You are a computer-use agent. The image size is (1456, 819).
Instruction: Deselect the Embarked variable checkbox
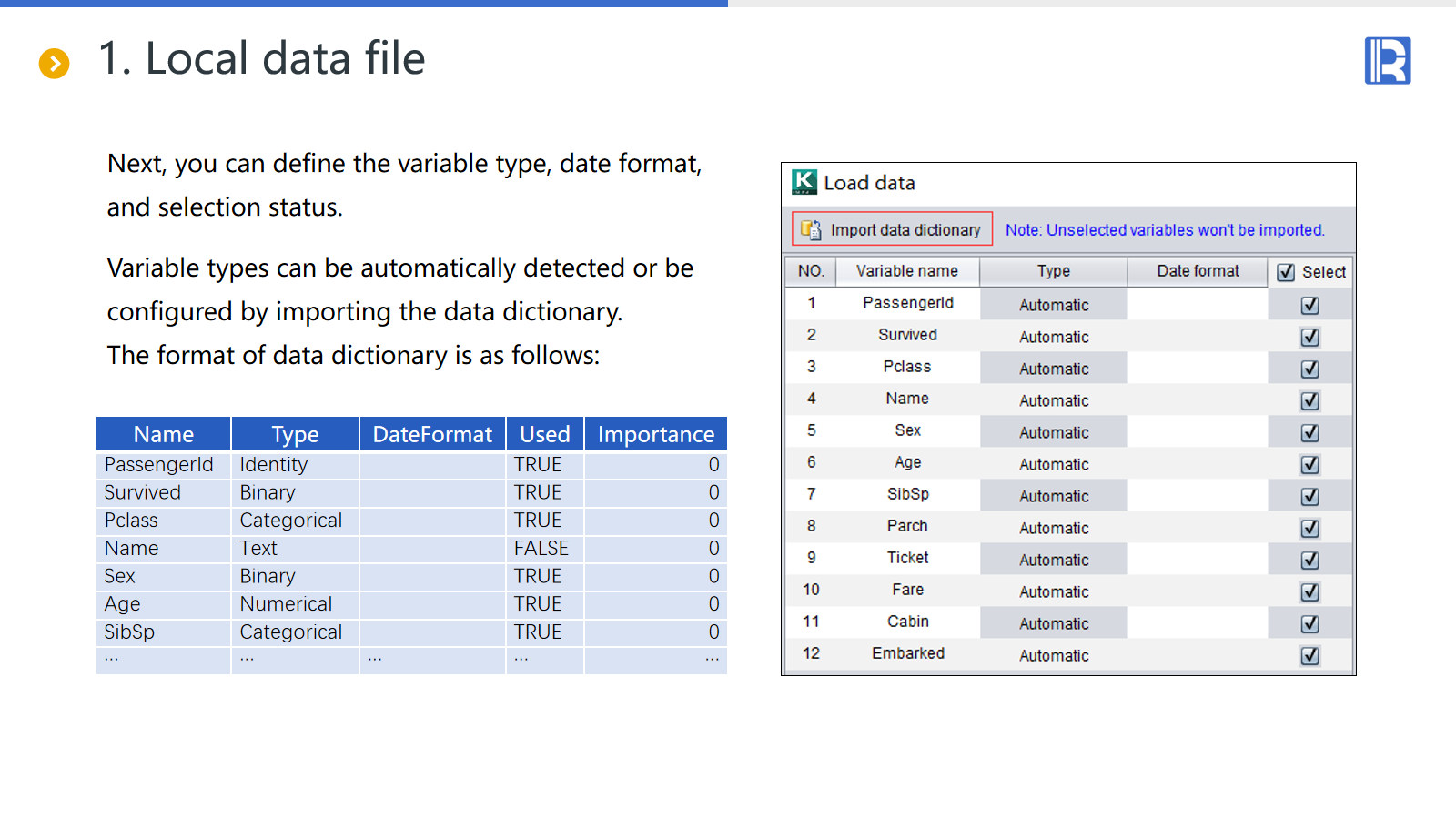coord(1309,656)
